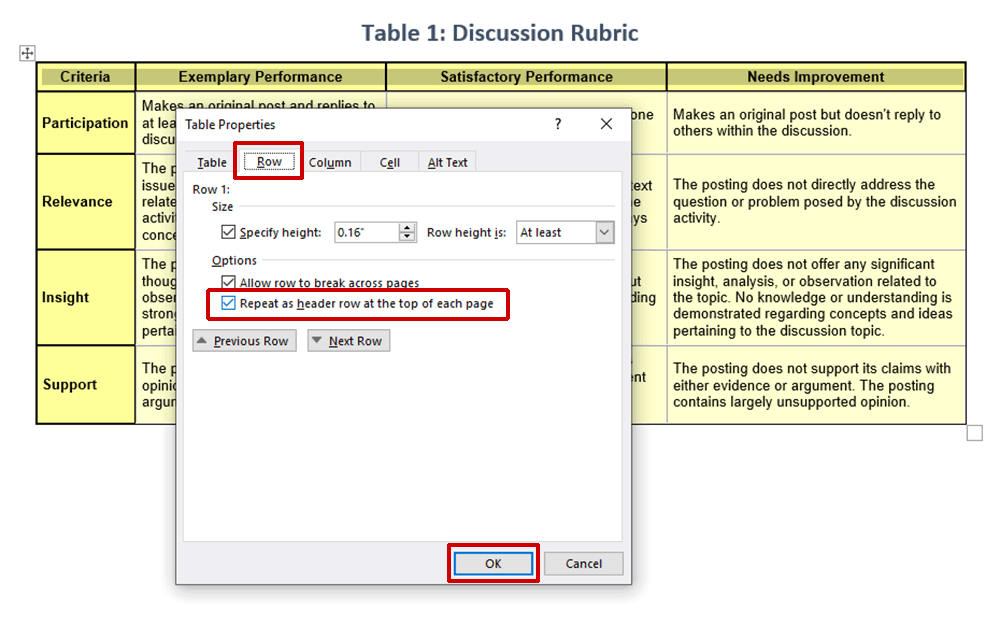The image size is (1000, 626).
Task: Select the Row tab
Action: tap(268, 161)
